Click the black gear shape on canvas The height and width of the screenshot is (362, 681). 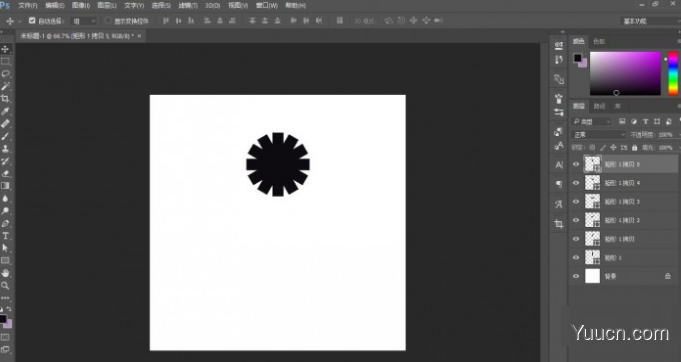coord(278,165)
